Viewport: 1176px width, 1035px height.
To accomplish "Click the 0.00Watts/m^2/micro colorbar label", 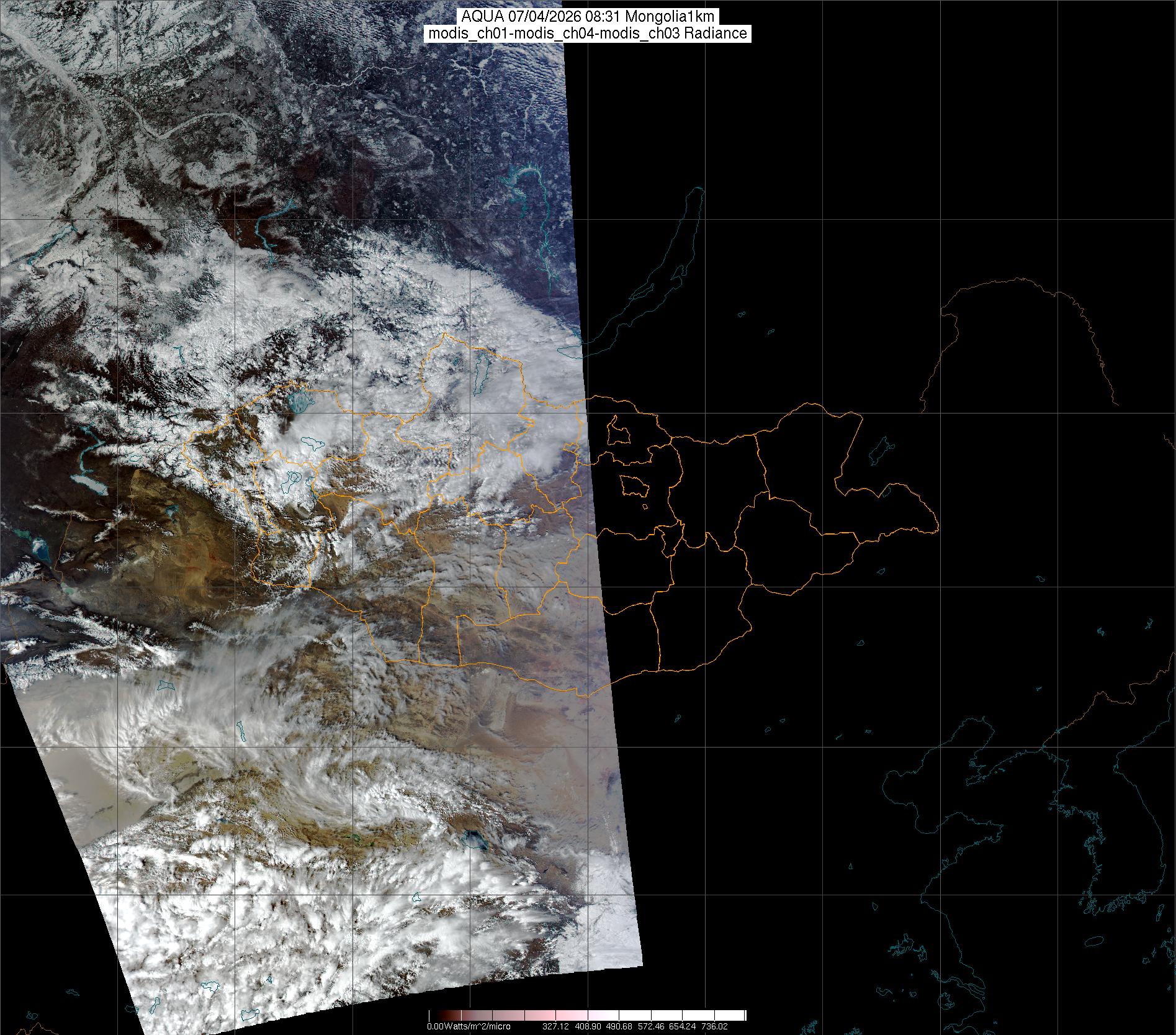I will 469,1027.
